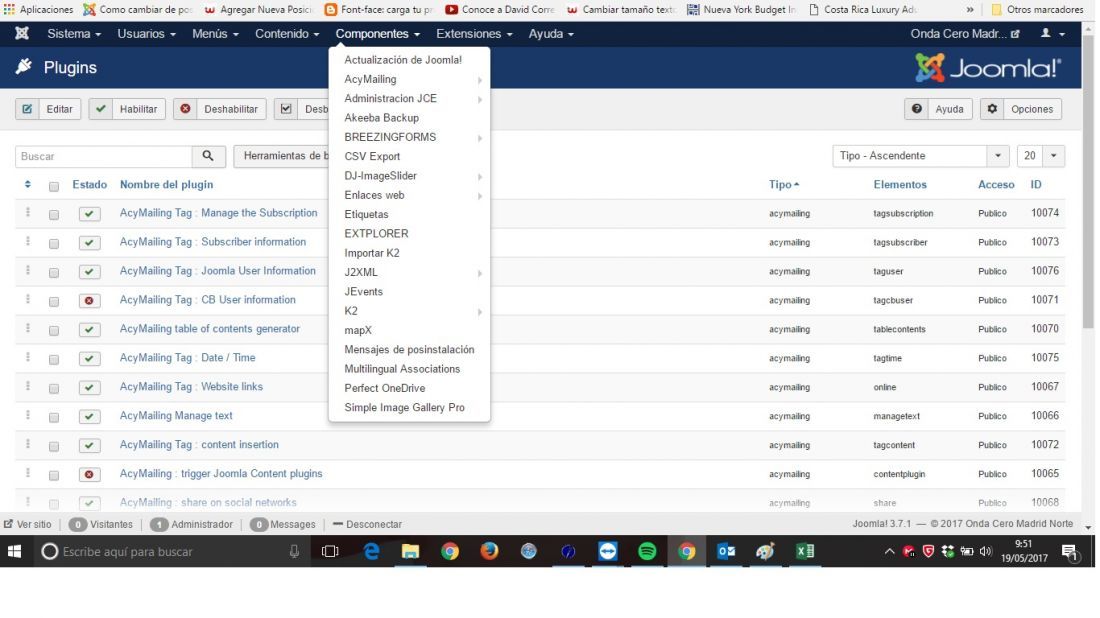This screenshot has width=1100, height=618.
Task: Open Firefox from the taskbar
Action: click(x=489, y=552)
